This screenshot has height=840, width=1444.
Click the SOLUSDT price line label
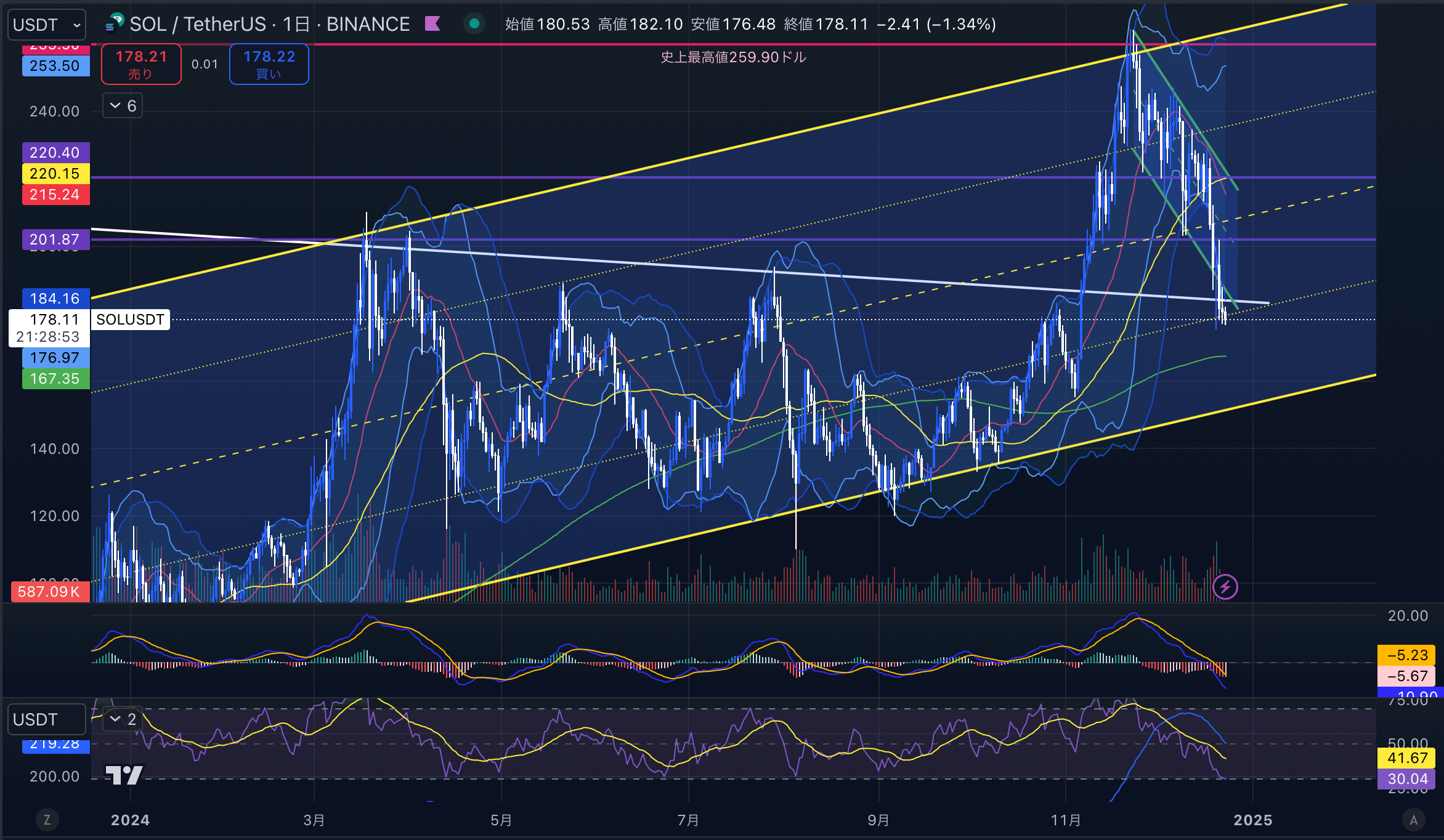(x=130, y=320)
